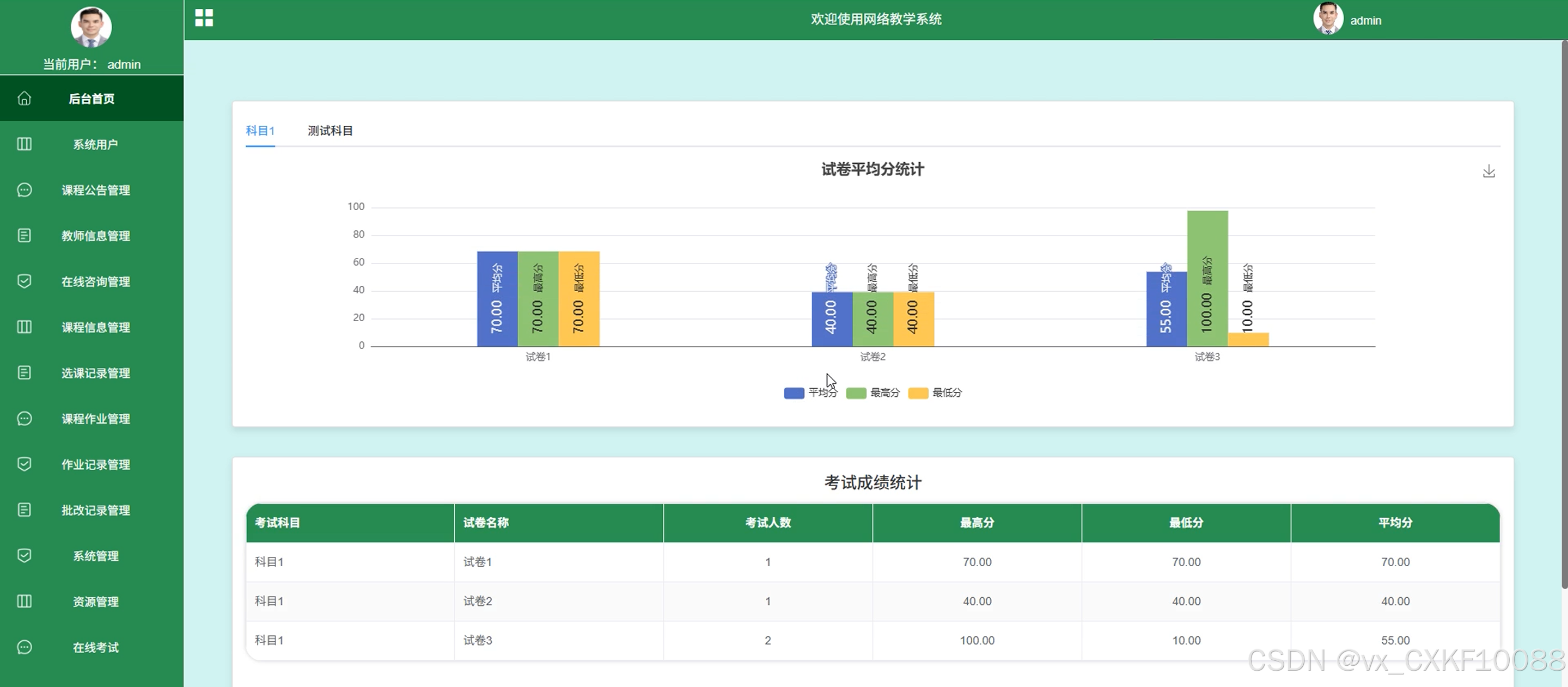Expand the 系统管理 sidebar menu
Screen dimensions: 1568x687
pos(95,556)
